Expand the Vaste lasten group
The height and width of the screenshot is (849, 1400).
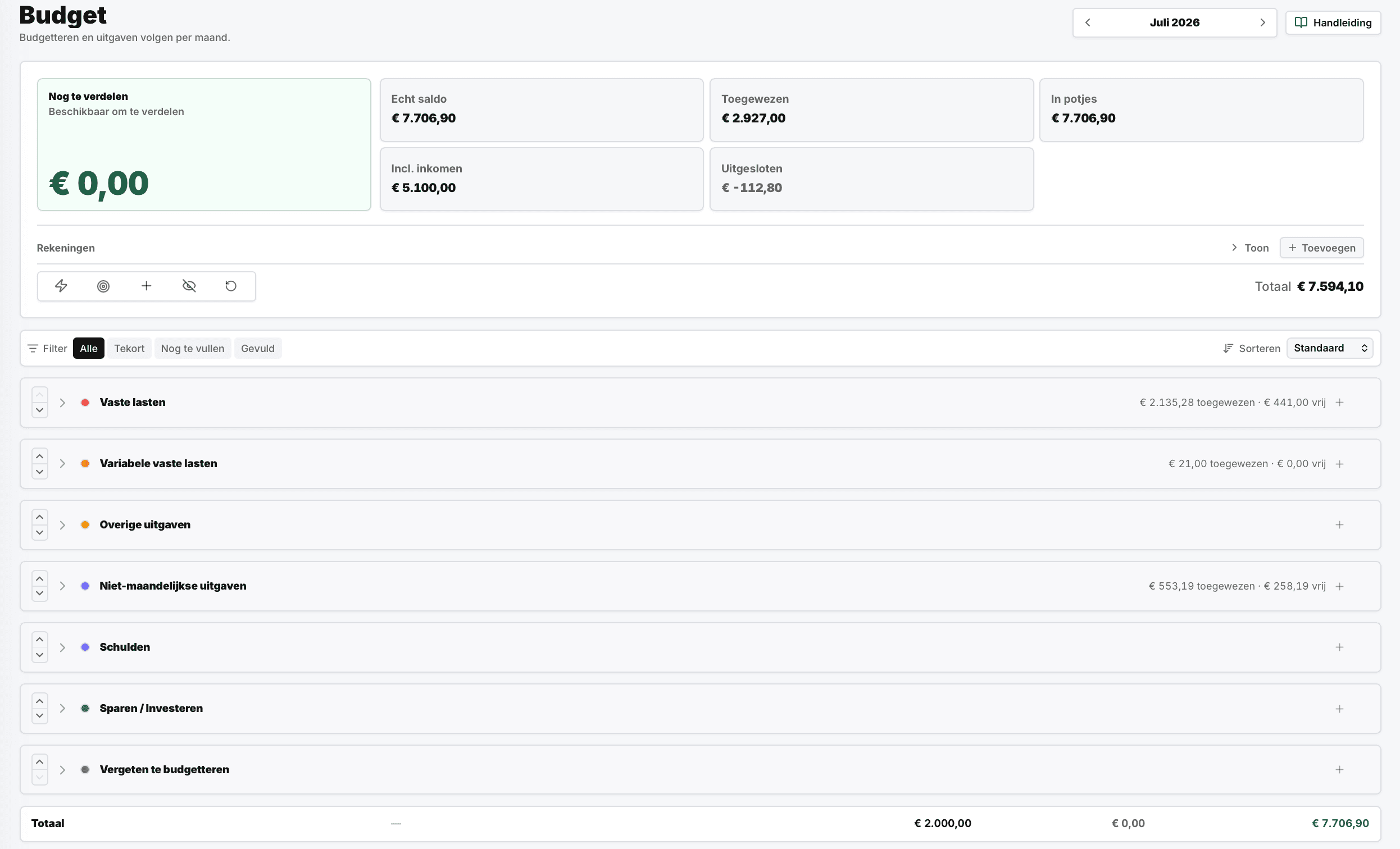pos(62,403)
